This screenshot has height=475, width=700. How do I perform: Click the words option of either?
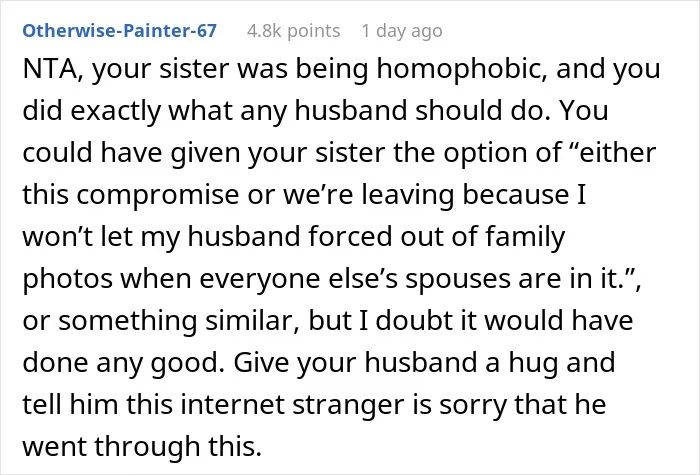(550, 153)
